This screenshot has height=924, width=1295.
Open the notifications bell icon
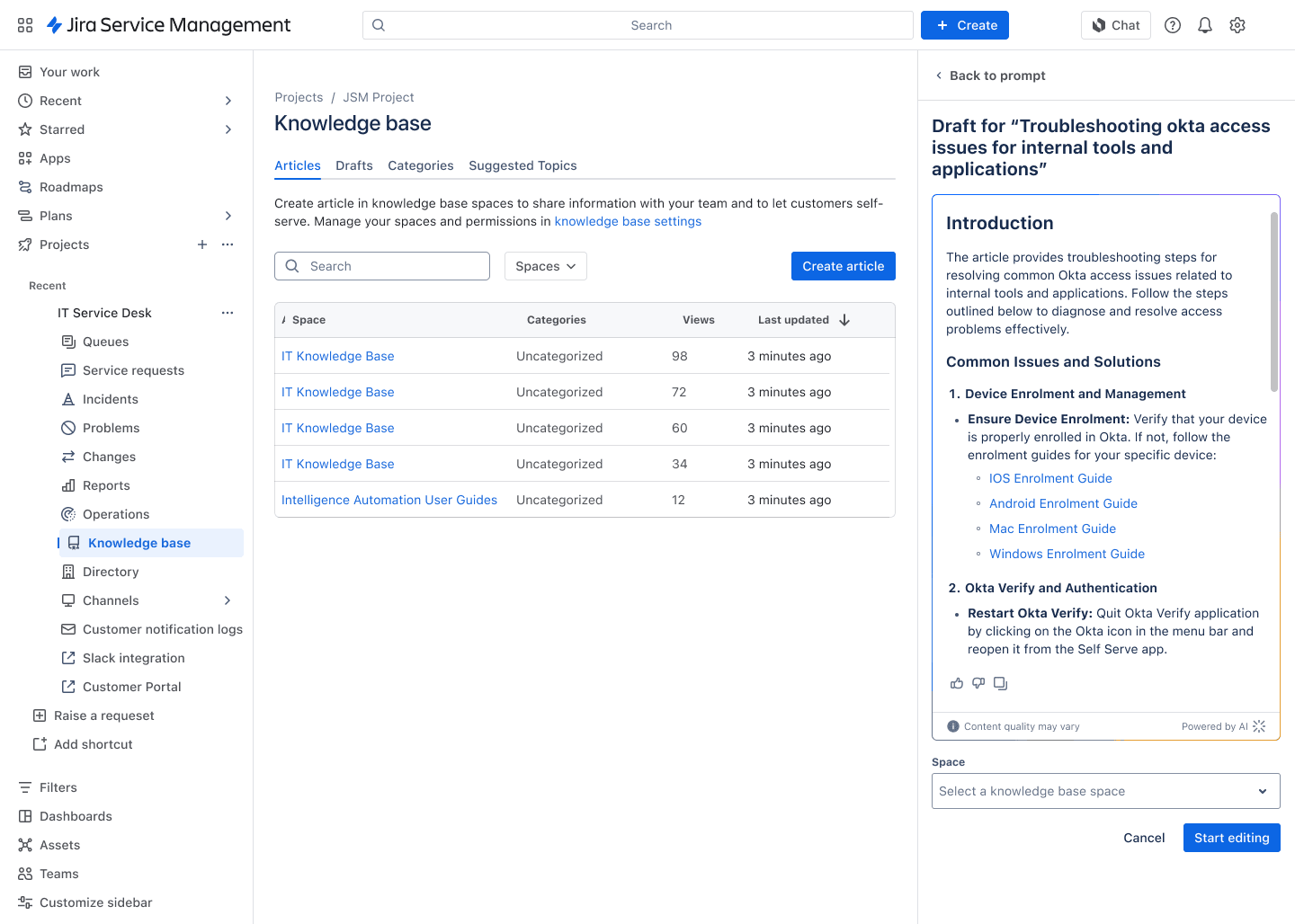point(1205,25)
